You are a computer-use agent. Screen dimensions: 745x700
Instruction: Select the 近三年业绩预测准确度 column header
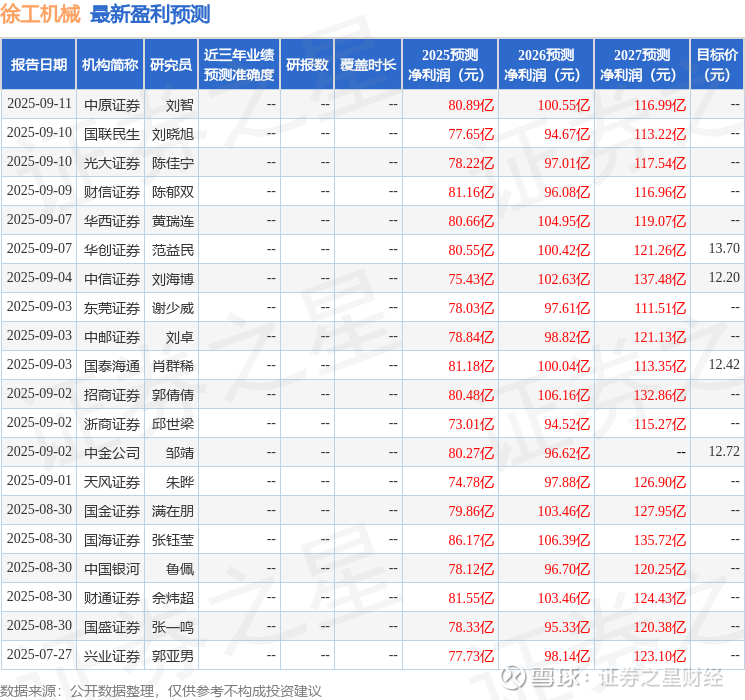[239, 65]
